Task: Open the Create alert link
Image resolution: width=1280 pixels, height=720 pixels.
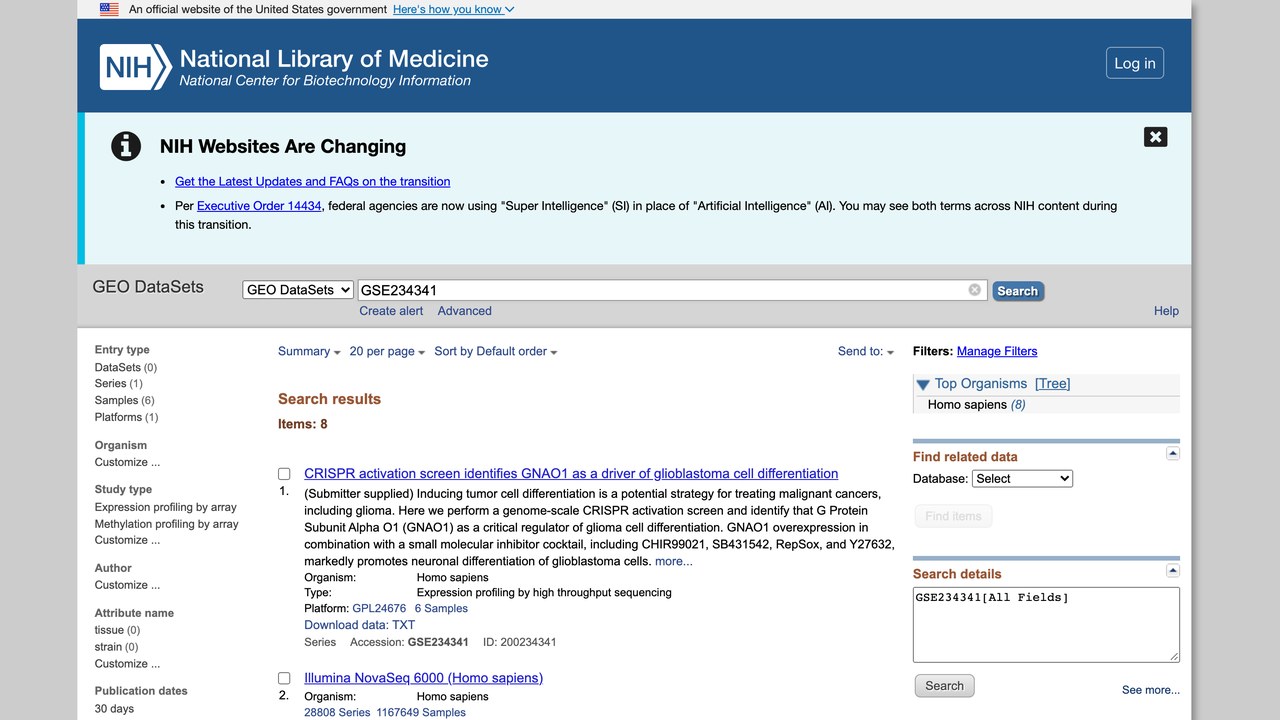Action: [x=391, y=311]
